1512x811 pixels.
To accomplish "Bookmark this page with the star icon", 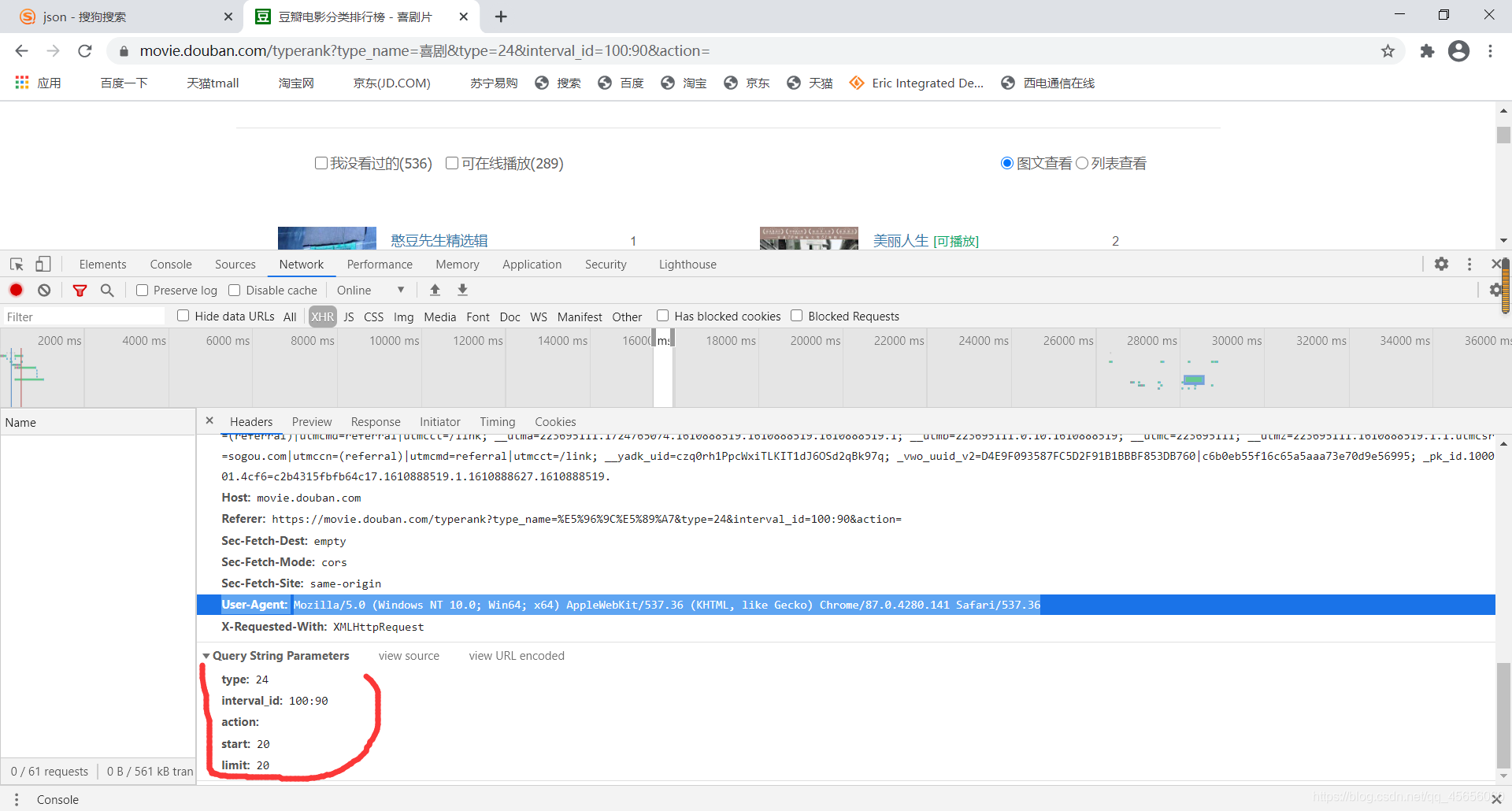I will (1388, 51).
